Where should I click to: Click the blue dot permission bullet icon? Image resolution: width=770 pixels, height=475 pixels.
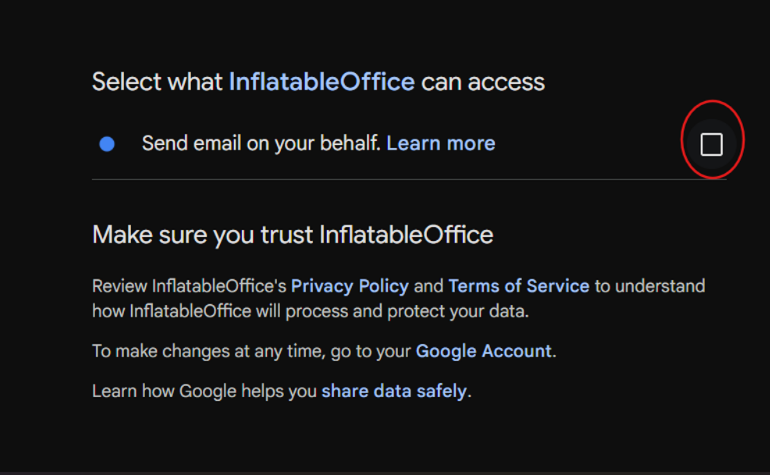coord(107,144)
